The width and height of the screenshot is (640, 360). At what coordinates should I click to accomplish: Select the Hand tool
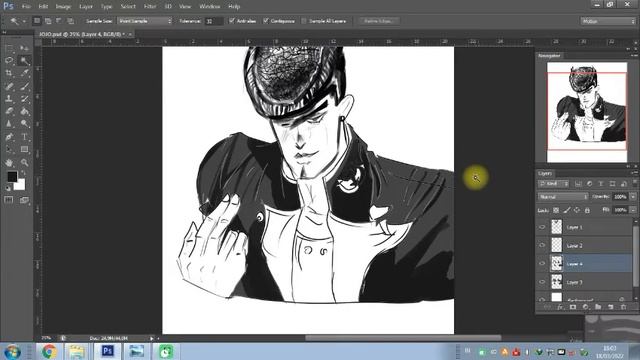pos(9,162)
